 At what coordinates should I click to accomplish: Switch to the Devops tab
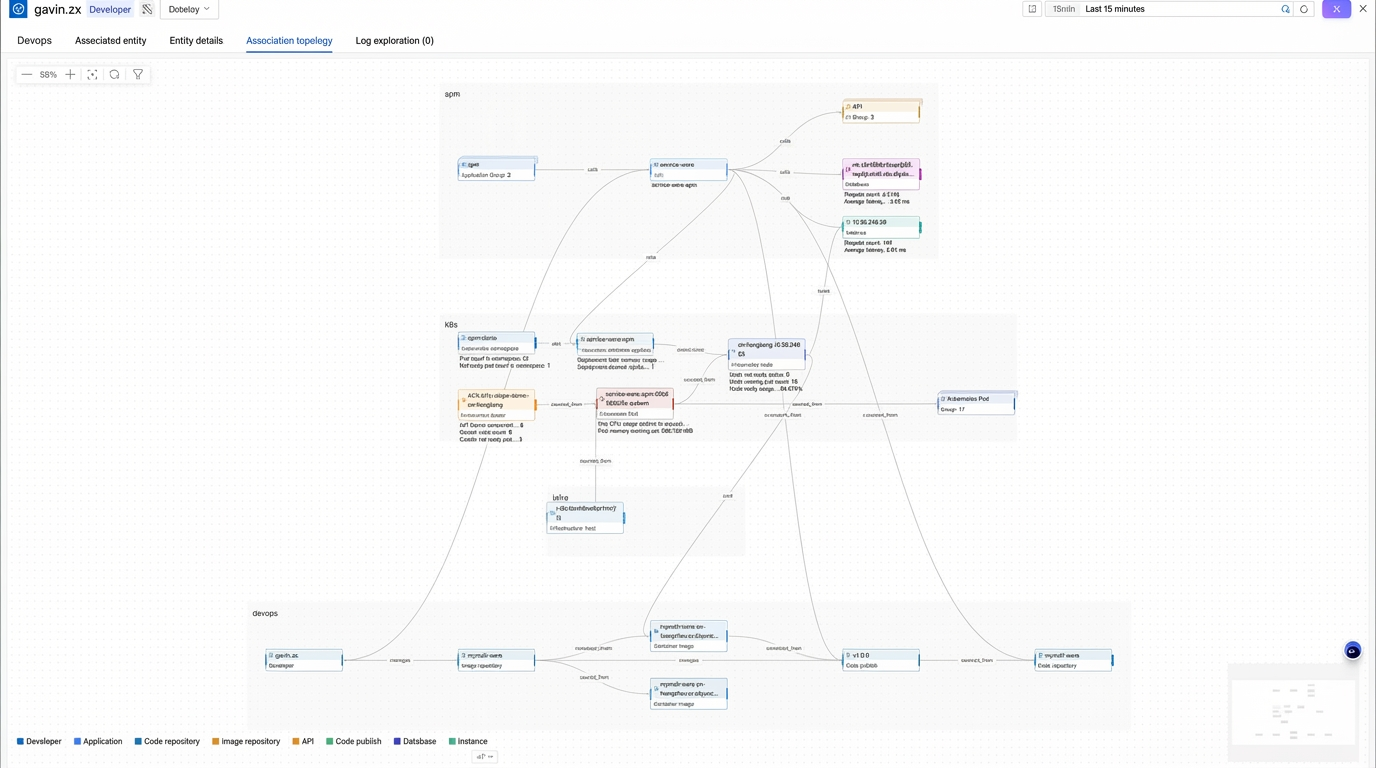pos(34,41)
